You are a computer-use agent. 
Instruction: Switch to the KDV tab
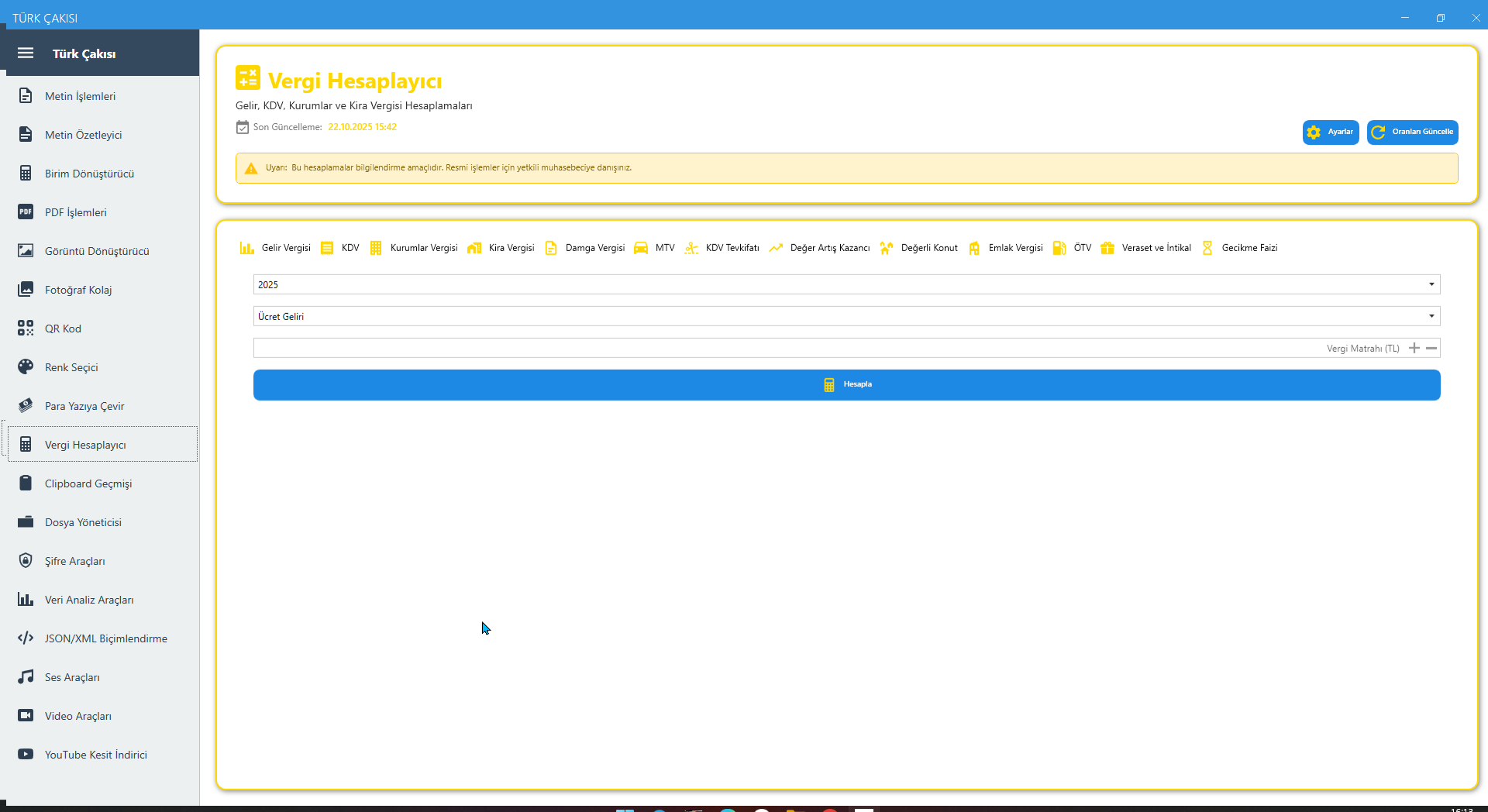(341, 248)
